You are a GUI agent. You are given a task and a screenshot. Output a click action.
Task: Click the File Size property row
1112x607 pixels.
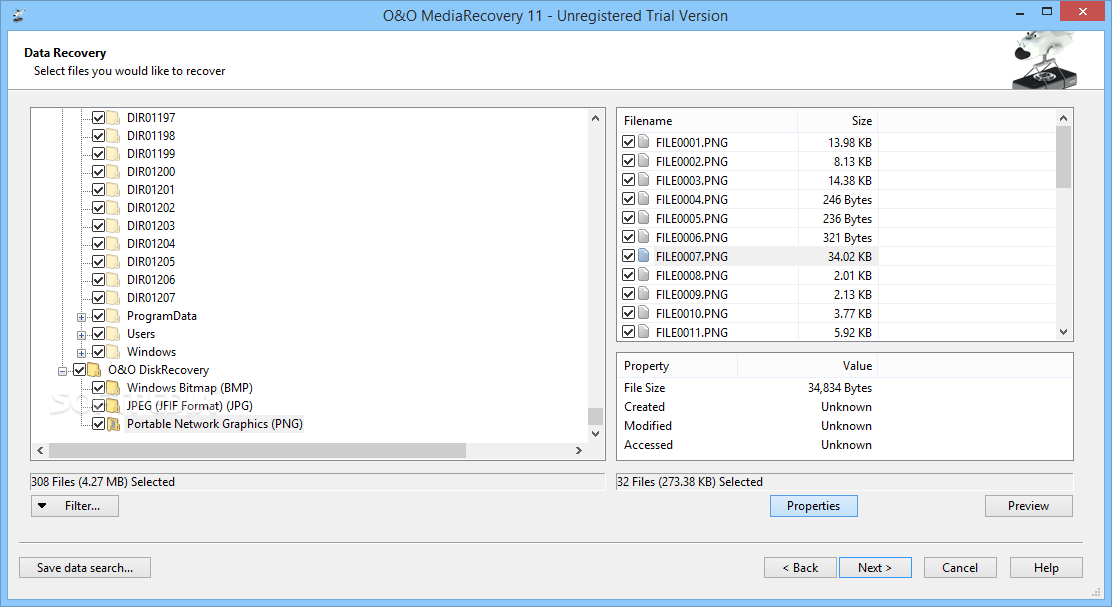pos(747,388)
